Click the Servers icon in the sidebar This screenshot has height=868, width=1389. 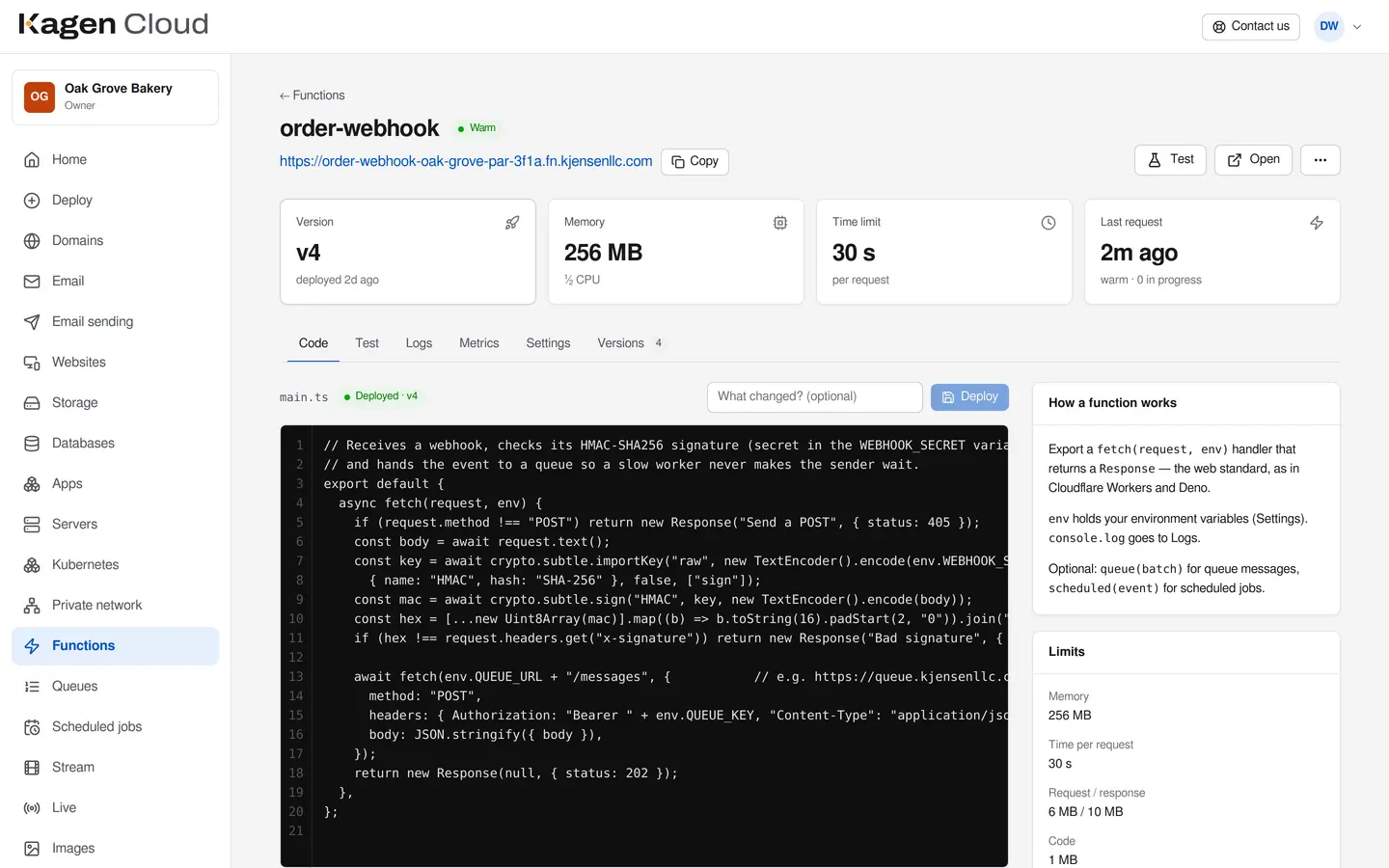(32, 525)
